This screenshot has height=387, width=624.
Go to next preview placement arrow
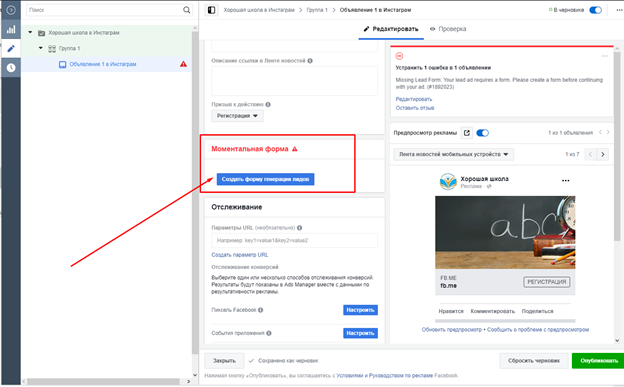click(x=603, y=154)
